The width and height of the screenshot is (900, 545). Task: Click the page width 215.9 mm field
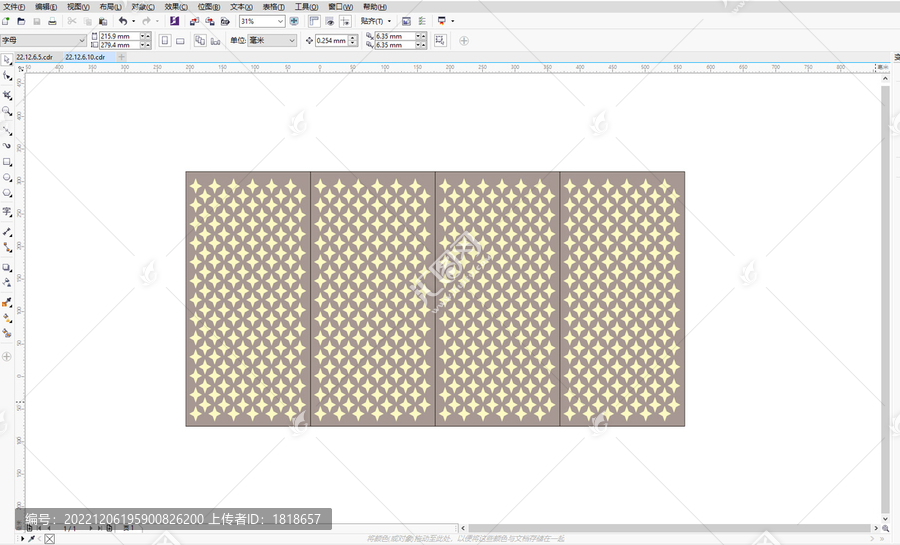pyautogui.click(x=119, y=36)
